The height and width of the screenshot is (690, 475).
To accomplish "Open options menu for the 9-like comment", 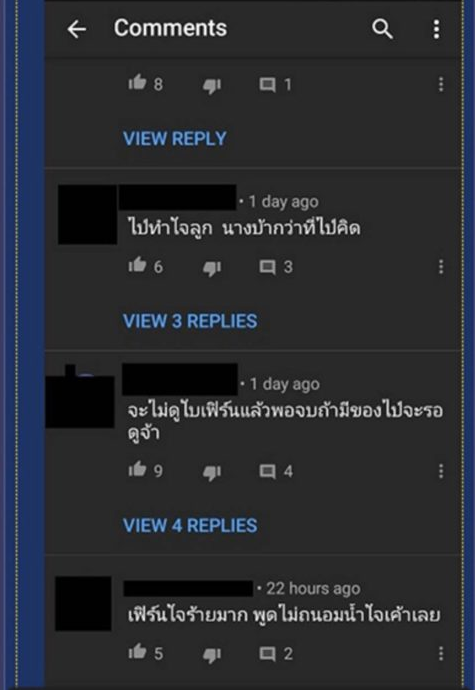I will point(441,471).
